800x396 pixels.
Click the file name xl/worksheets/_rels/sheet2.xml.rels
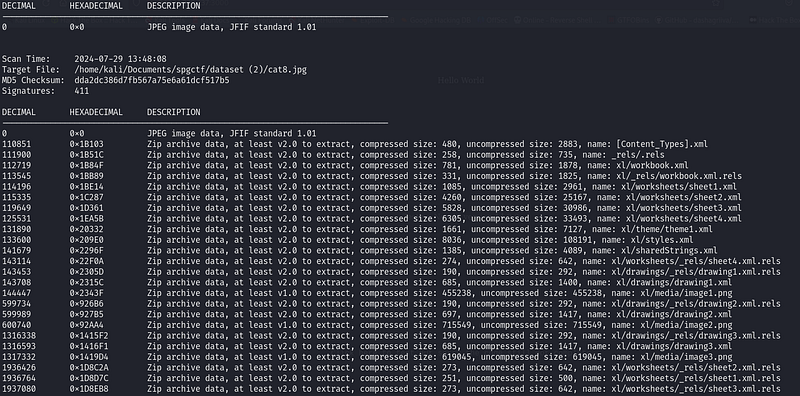(696, 367)
